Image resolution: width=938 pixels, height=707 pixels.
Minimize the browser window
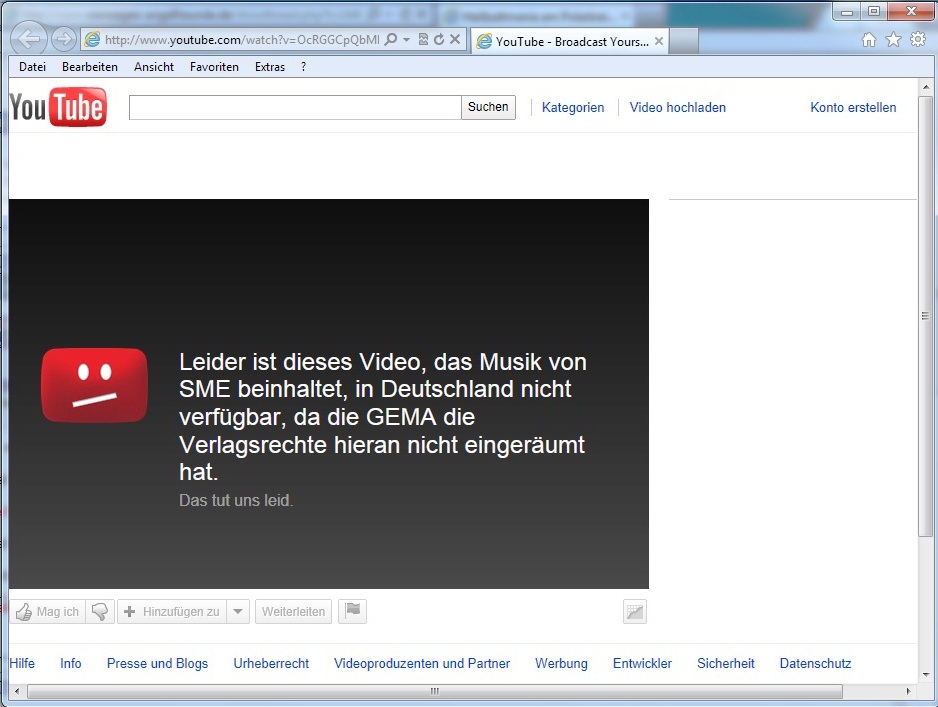click(846, 11)
